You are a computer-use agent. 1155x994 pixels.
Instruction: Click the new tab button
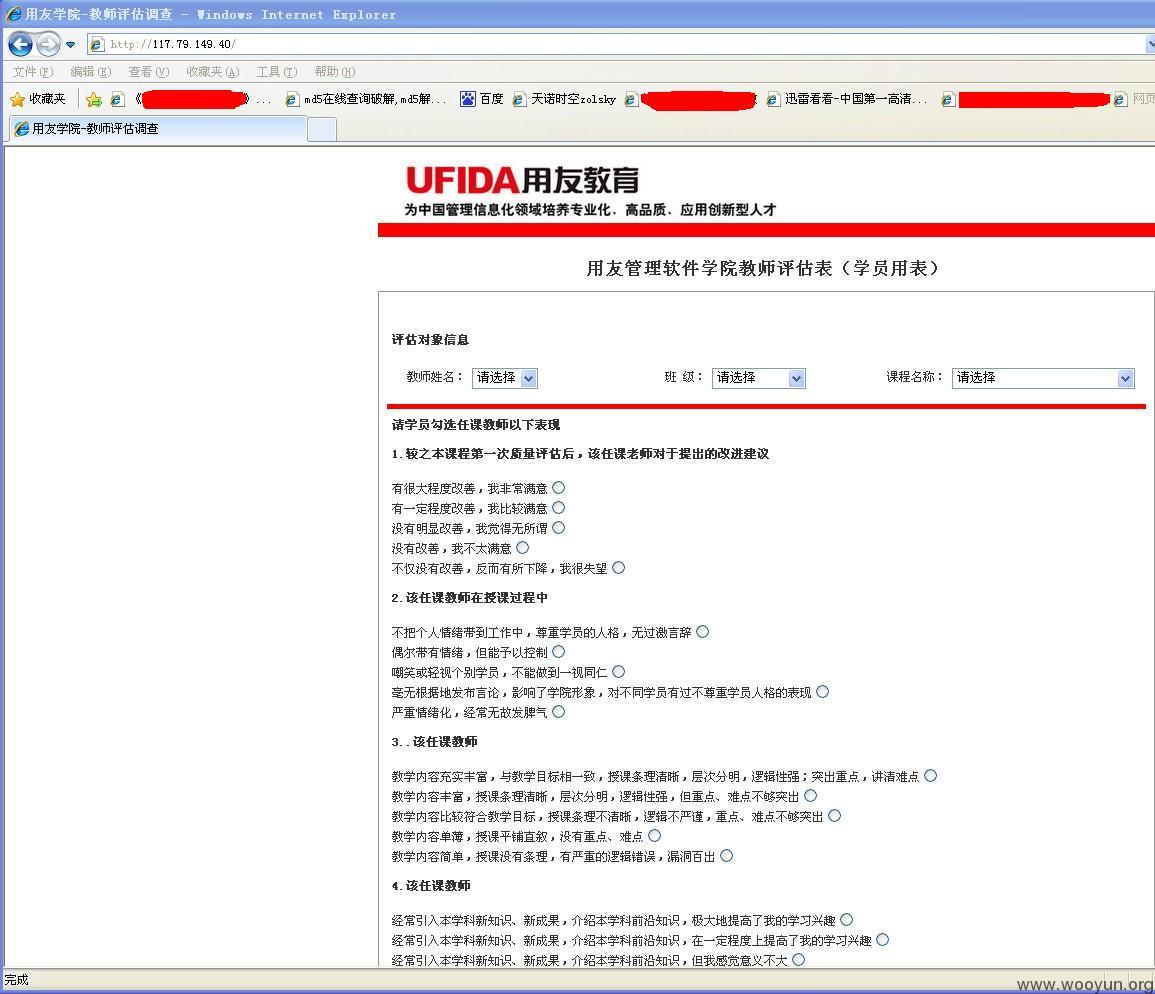[322, 129]
